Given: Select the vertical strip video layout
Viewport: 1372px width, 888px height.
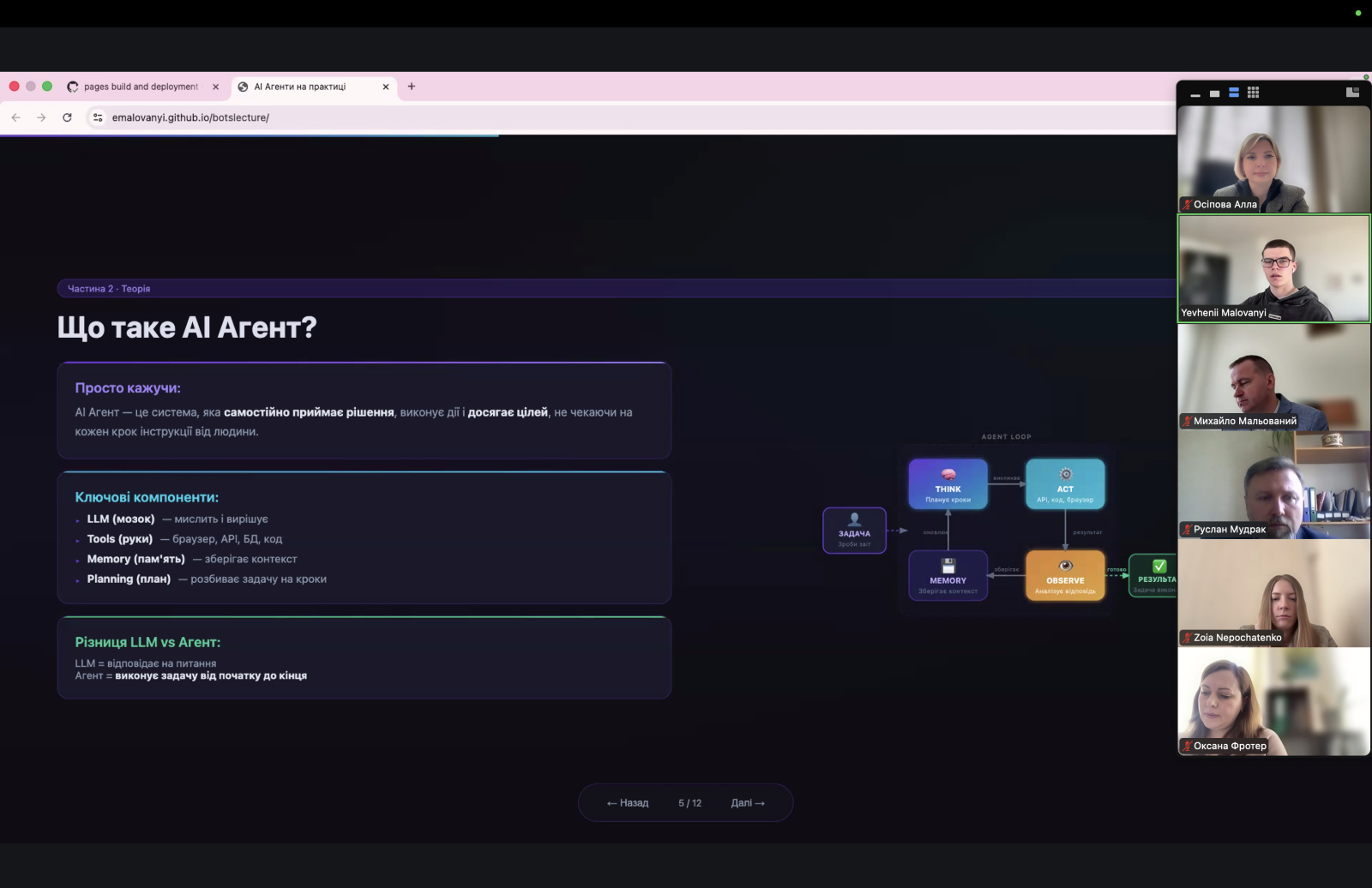Looking at the screenshot, I should 1234,93.
